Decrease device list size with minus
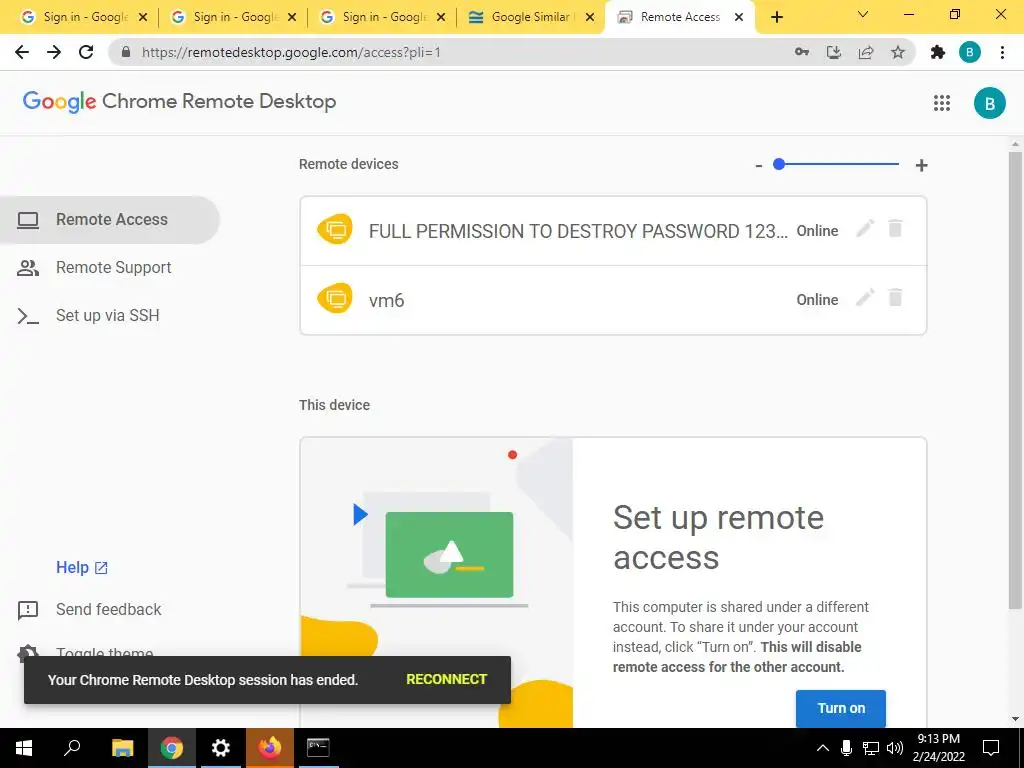The width and height of the screenshot is (1024, 768). 758,165
